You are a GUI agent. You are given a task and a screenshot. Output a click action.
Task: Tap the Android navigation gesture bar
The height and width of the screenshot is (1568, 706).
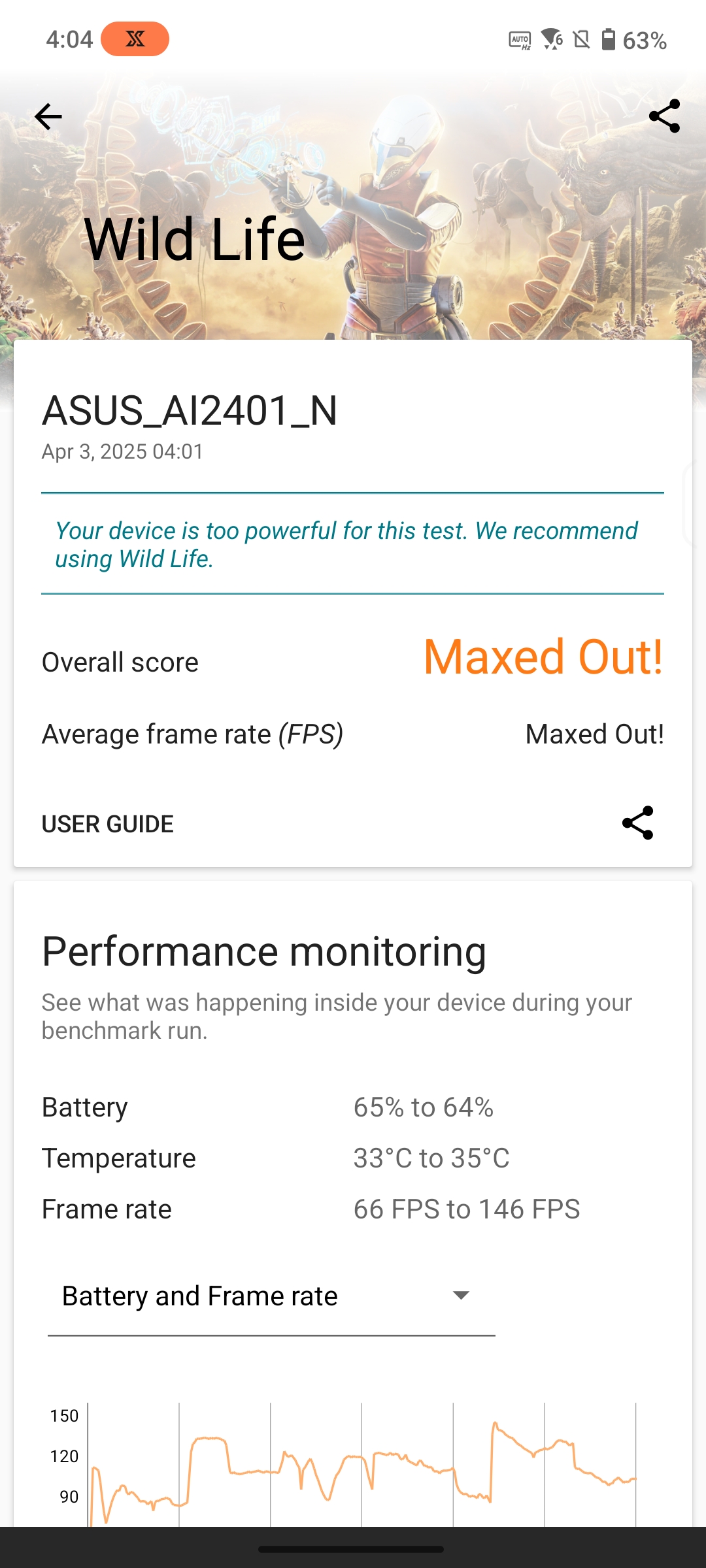352,1549
